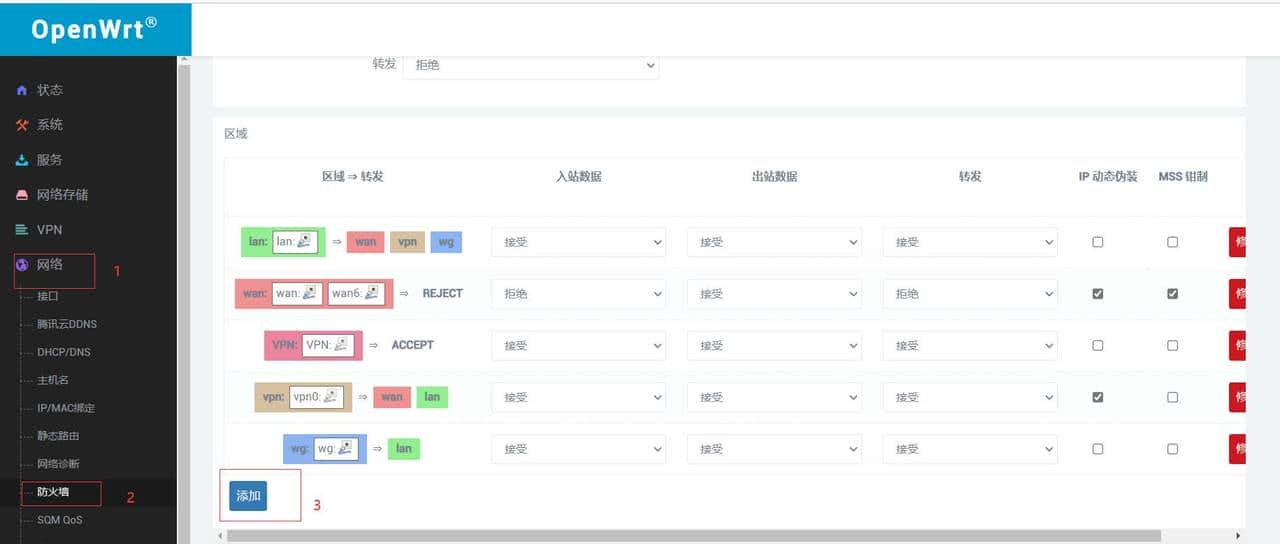Click the OpenWrt logo
1280x544 pixels.
pyautogui.click(x=95, y=29)
